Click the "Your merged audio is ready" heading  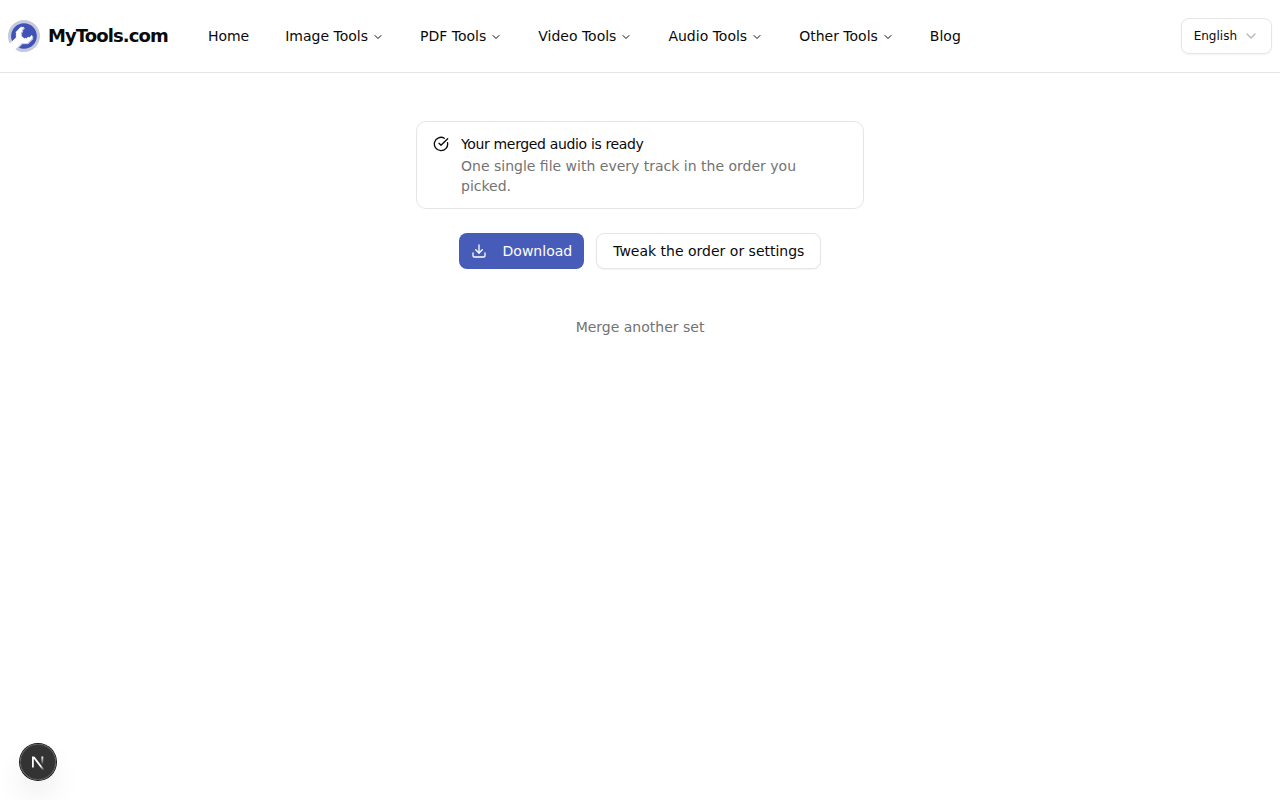coord(552,144)
